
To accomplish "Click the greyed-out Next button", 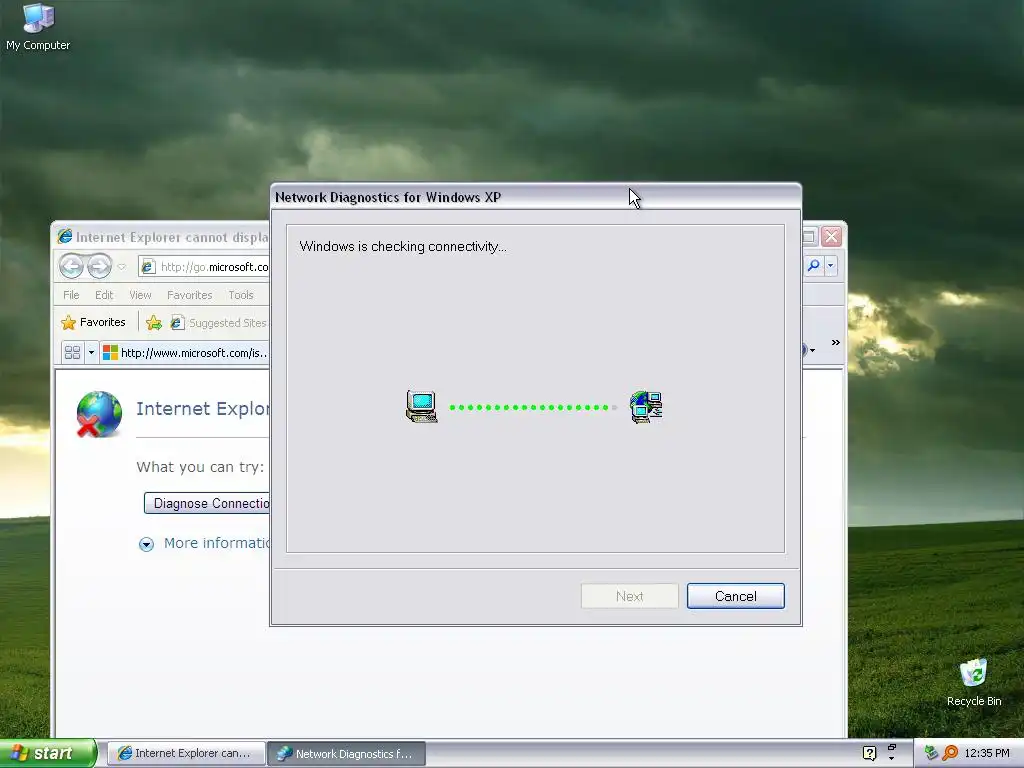I will [x=630, y=596].
